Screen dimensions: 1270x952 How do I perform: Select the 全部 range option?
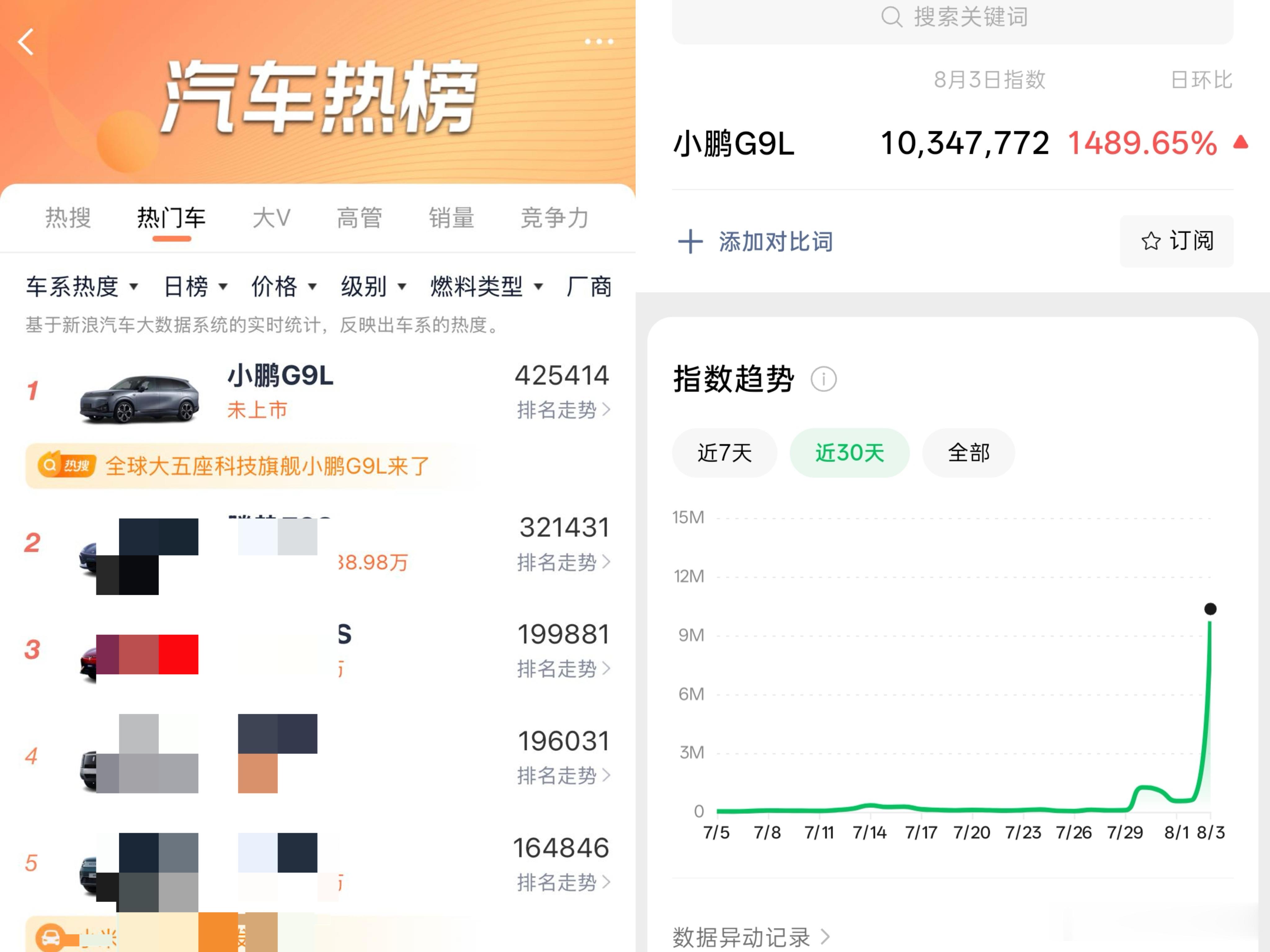point(969,453)
